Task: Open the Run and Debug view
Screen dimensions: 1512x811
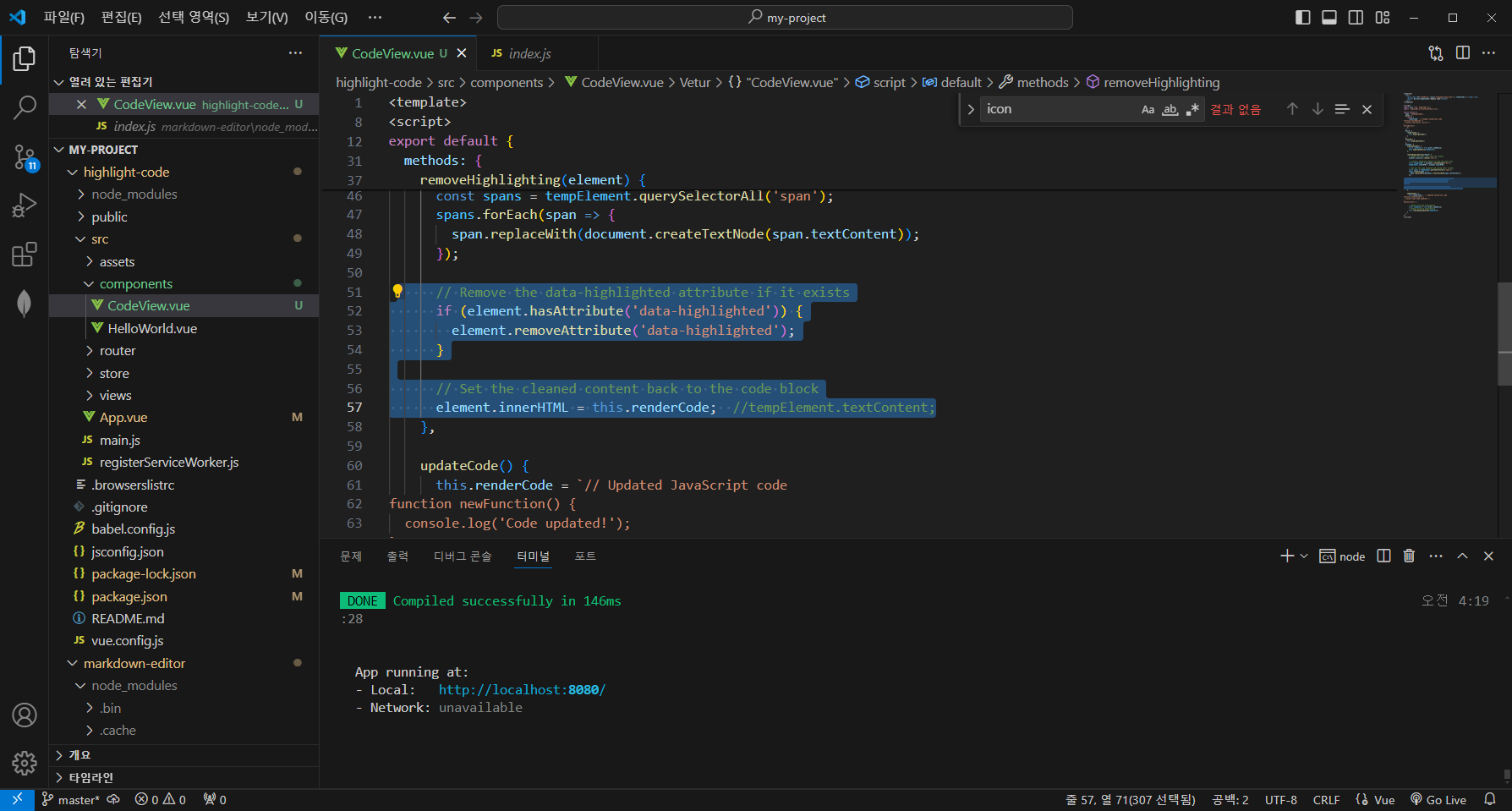Action: click(x=25, y=205)
